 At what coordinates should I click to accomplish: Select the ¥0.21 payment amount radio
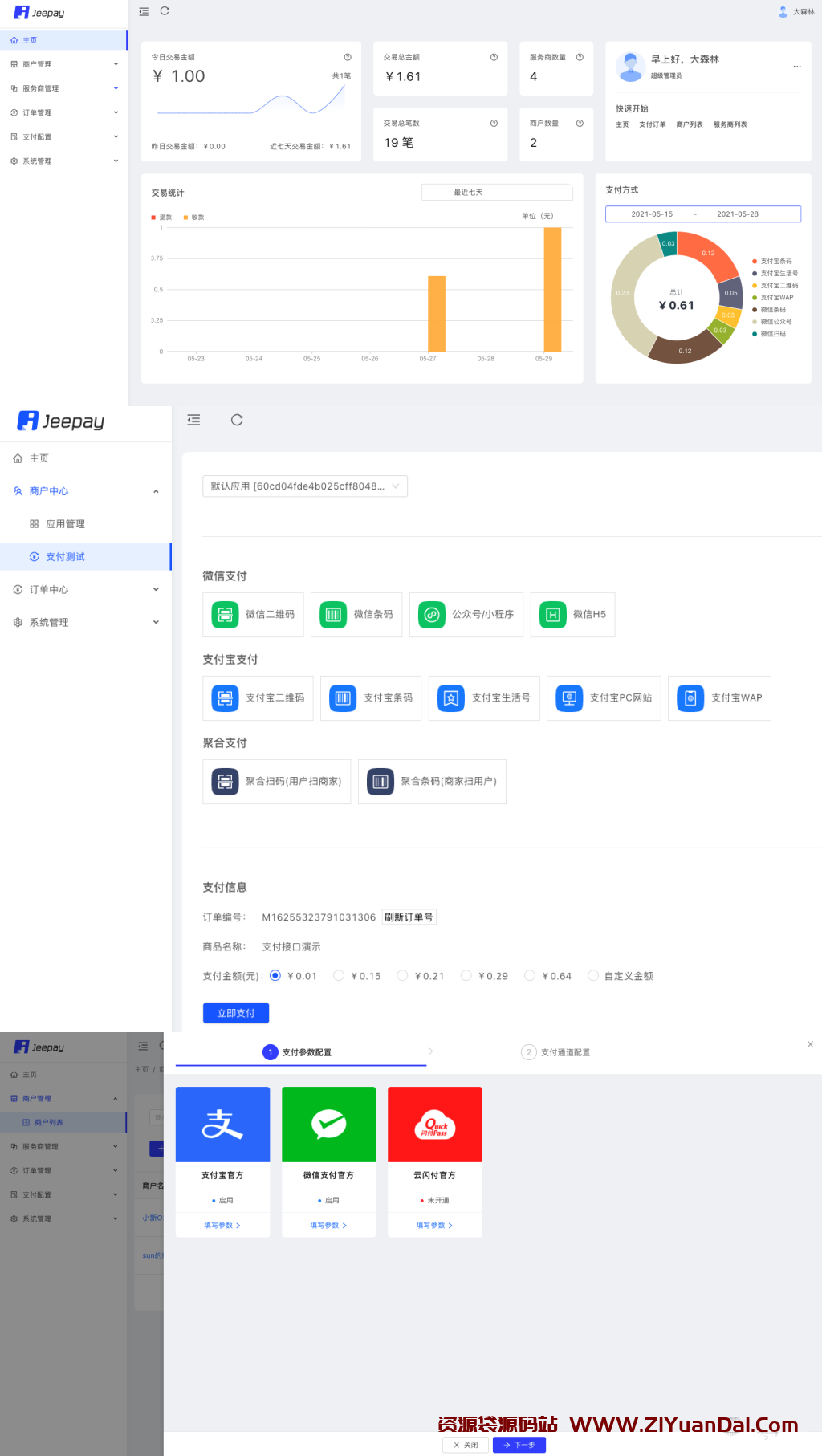[x=402, y=976]
